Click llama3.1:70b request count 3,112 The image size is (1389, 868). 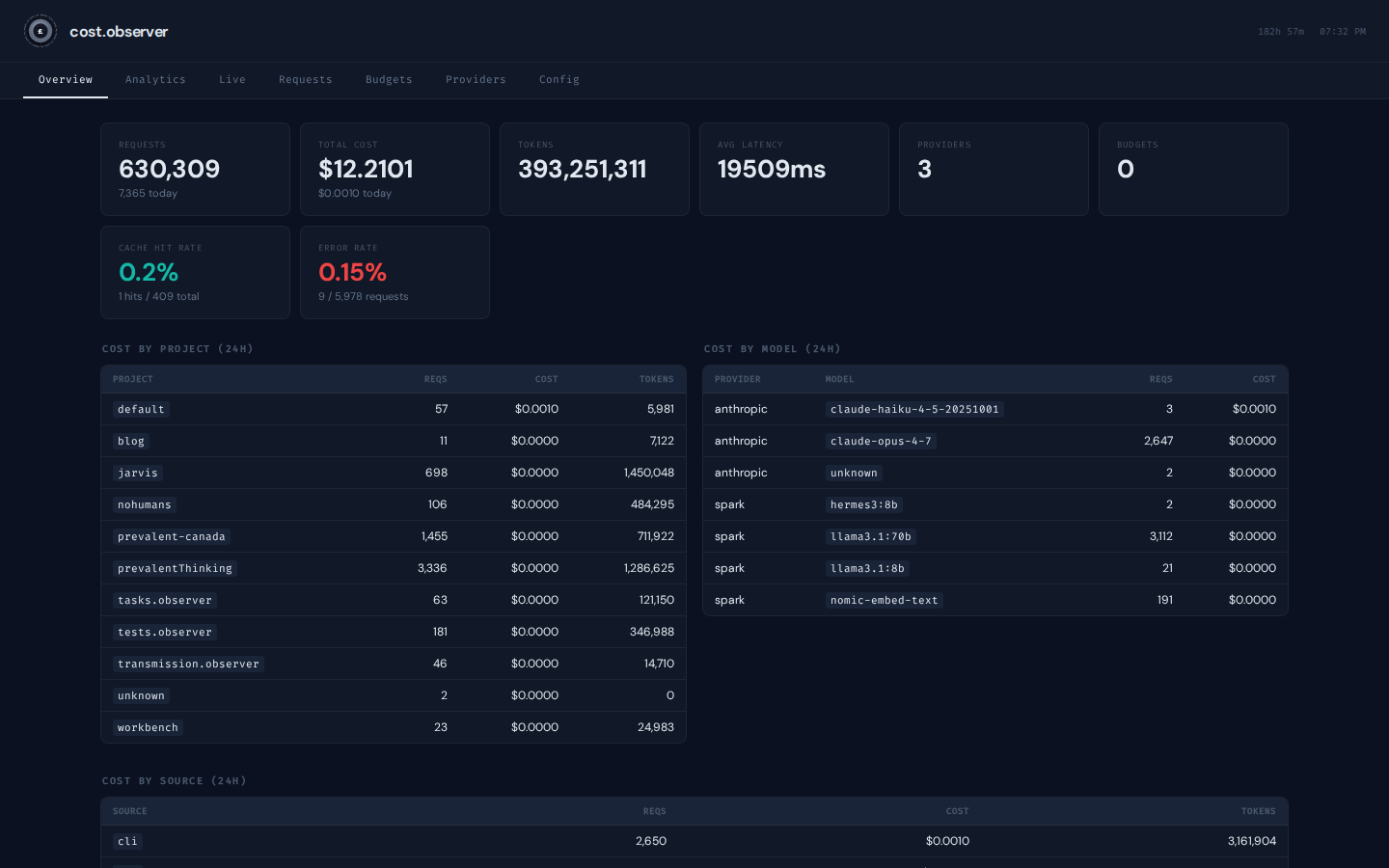1161,536
